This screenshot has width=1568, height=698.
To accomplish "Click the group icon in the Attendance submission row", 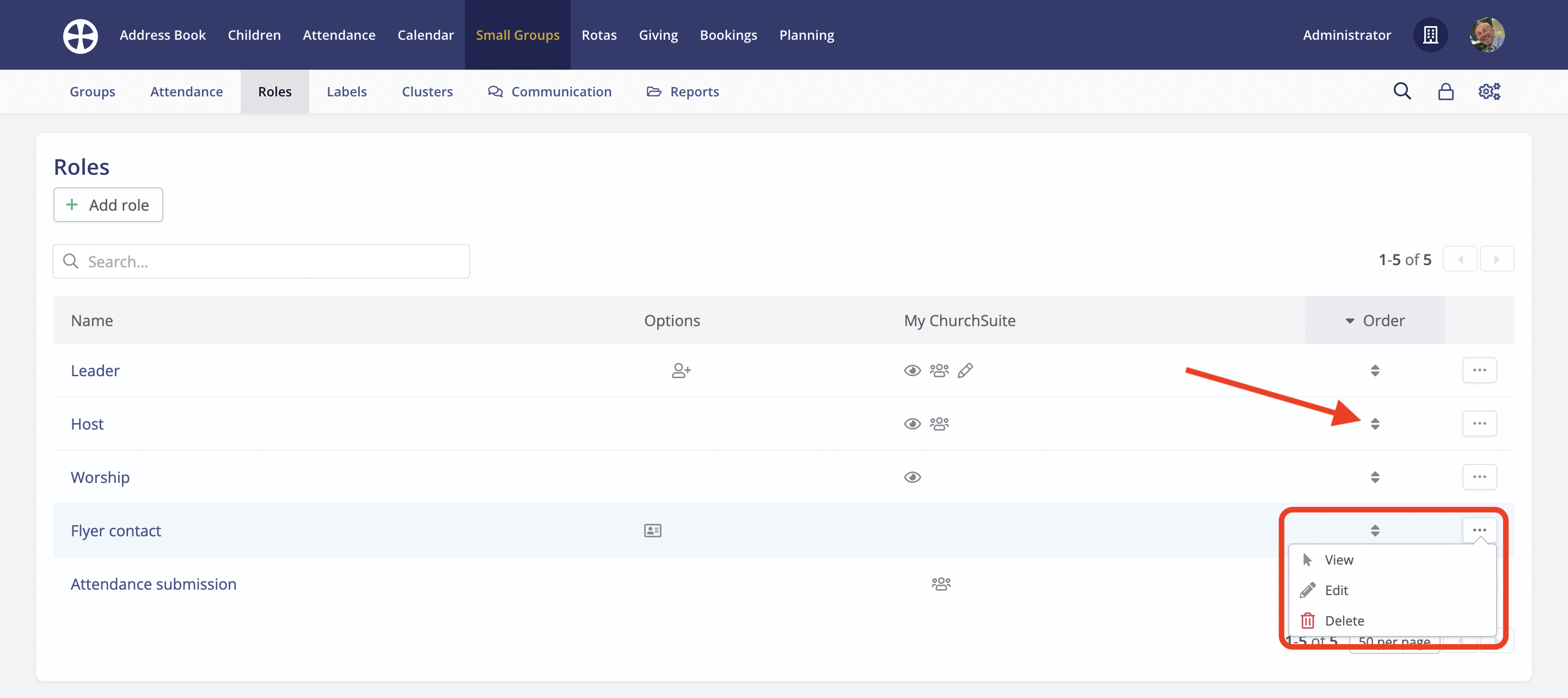I will tap(941, 584).
